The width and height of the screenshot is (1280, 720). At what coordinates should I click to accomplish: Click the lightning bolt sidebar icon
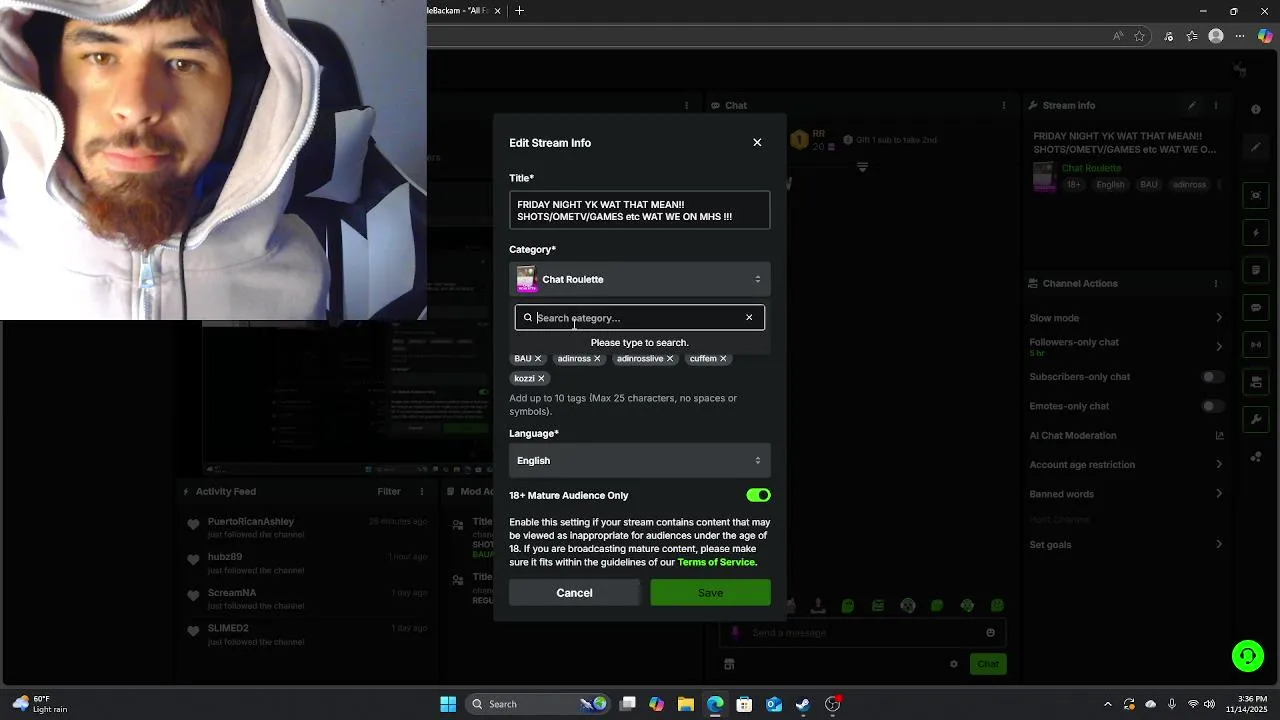pyautogui.click(x=1256, y=233)
